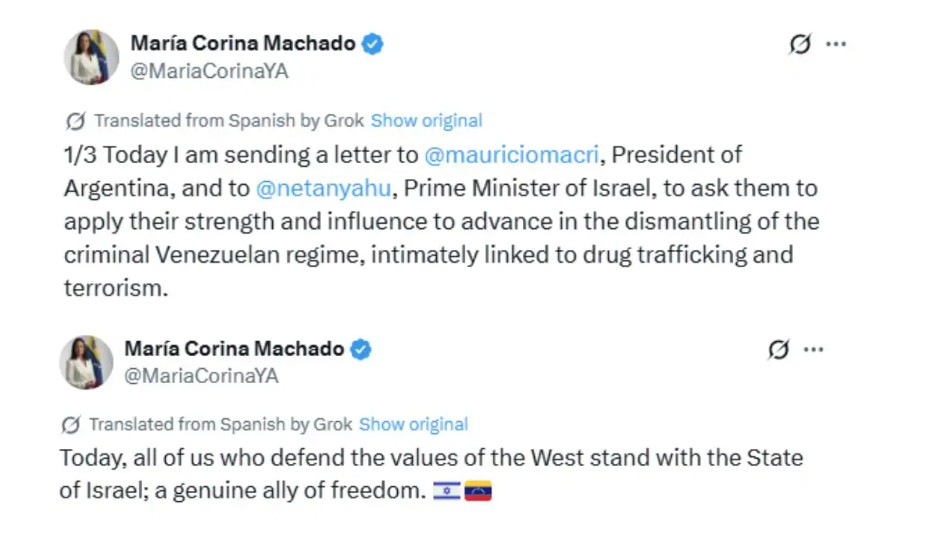
Task: Click the translation icon on the letter tweet
Action: 75,121
